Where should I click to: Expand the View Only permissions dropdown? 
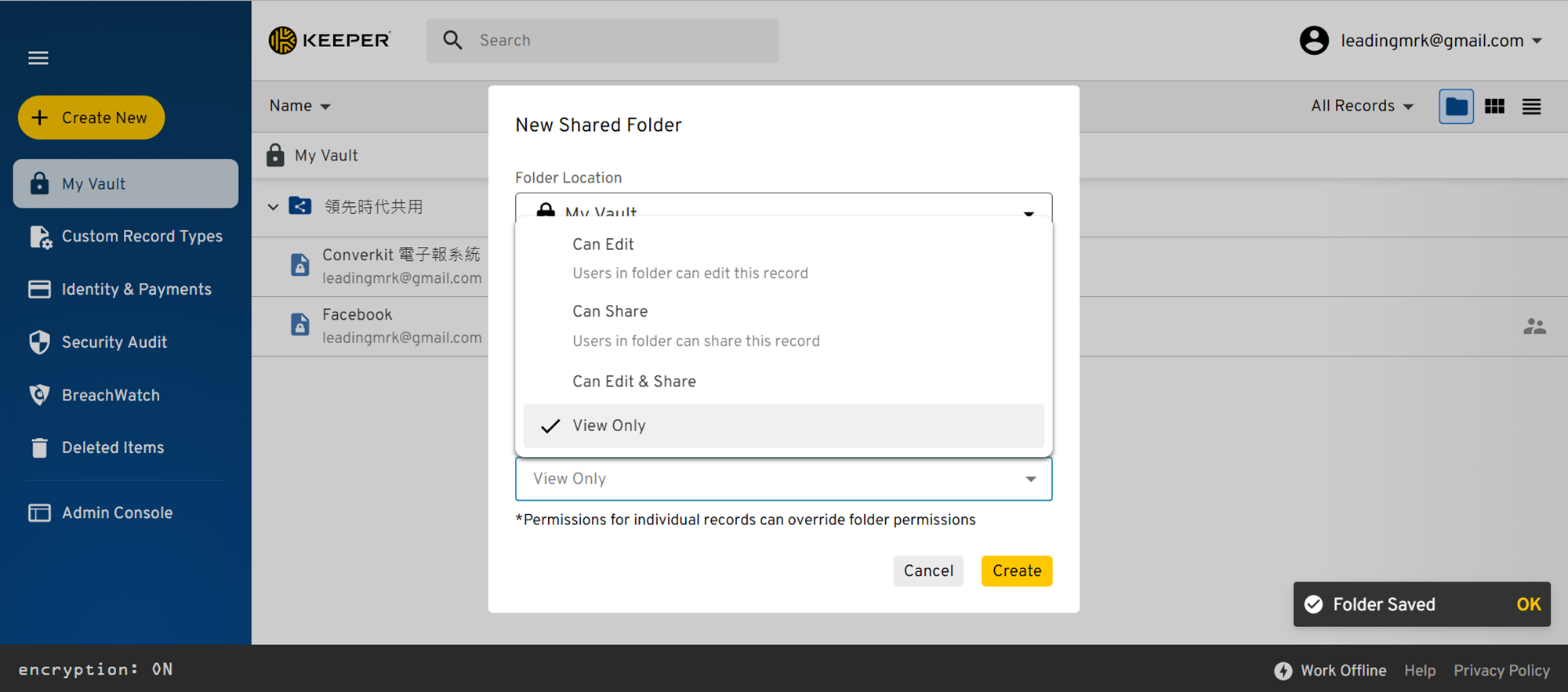[783, 479]
